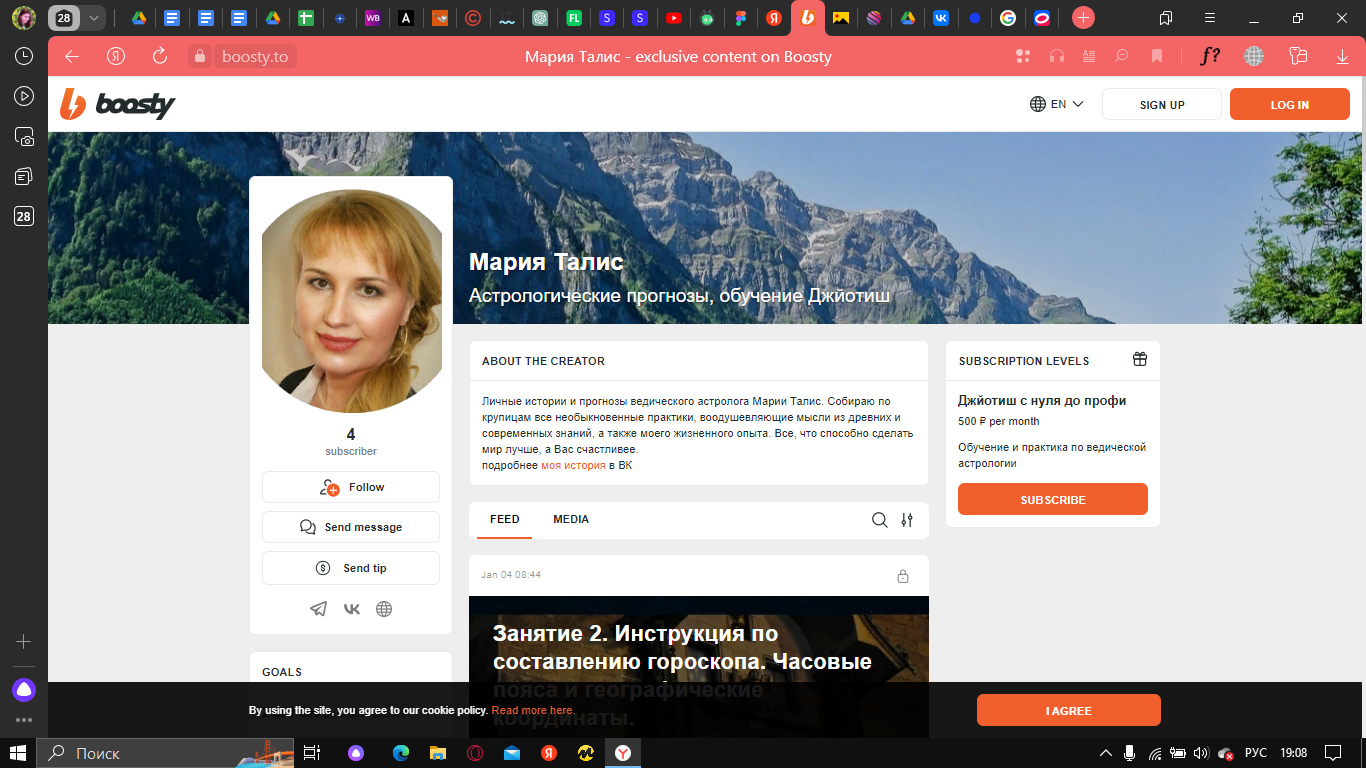The image size is (1366, 768).
Task: Open sidebar history clock icon
Action: tap(24, 56)
